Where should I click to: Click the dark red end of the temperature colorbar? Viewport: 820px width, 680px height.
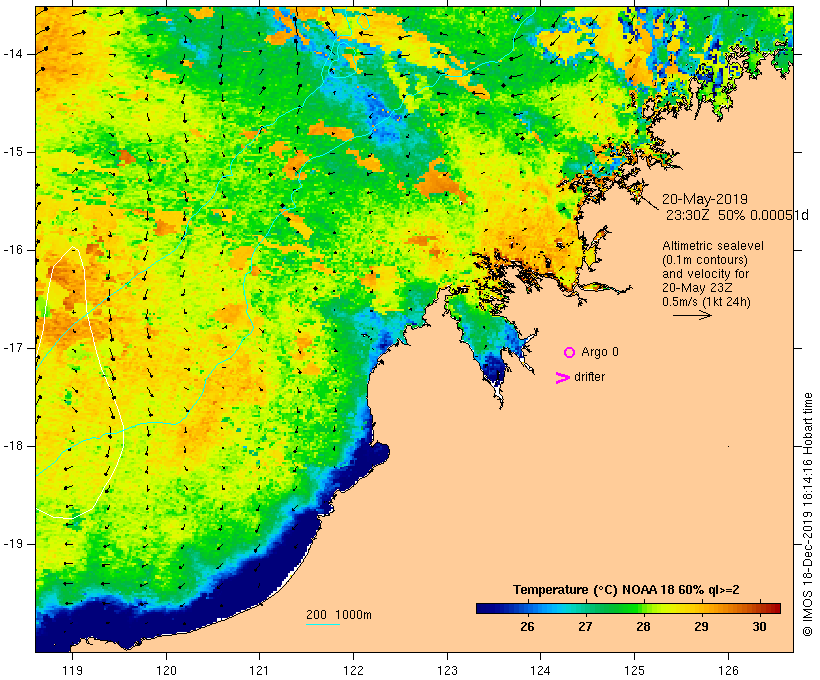[774, 608]
